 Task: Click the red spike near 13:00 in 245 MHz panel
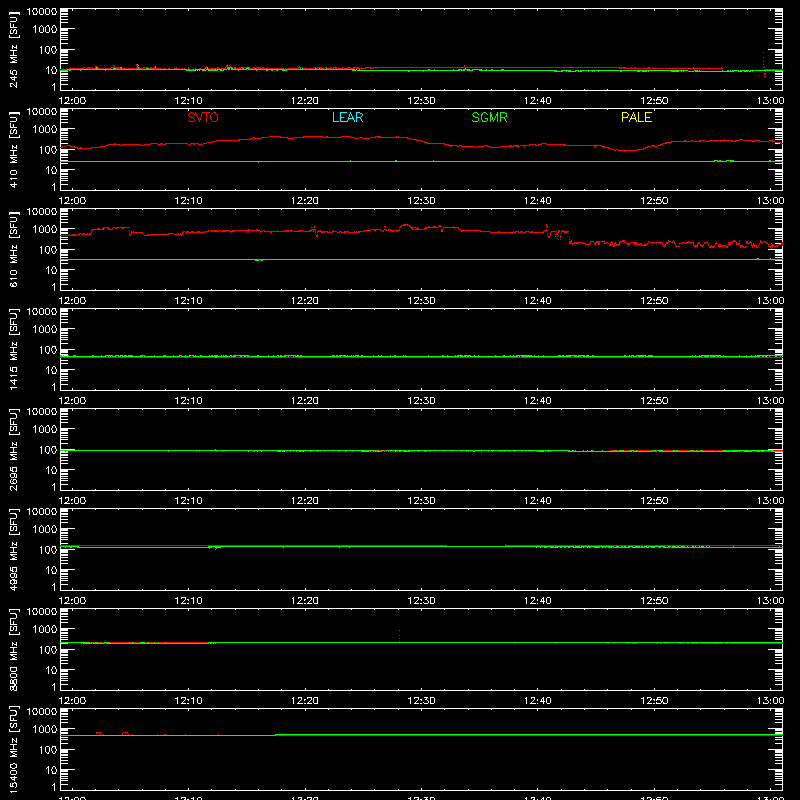tap(764, 64)
